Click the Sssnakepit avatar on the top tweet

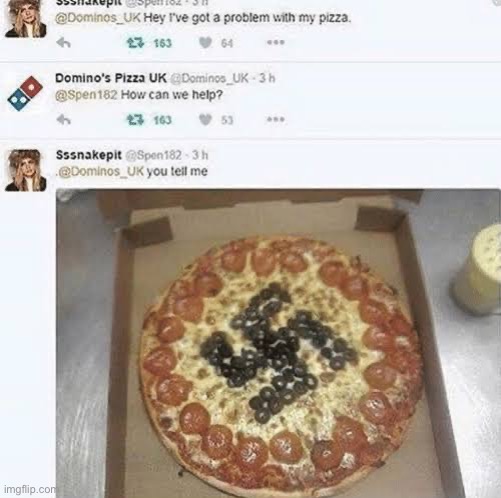pos(26,19)
